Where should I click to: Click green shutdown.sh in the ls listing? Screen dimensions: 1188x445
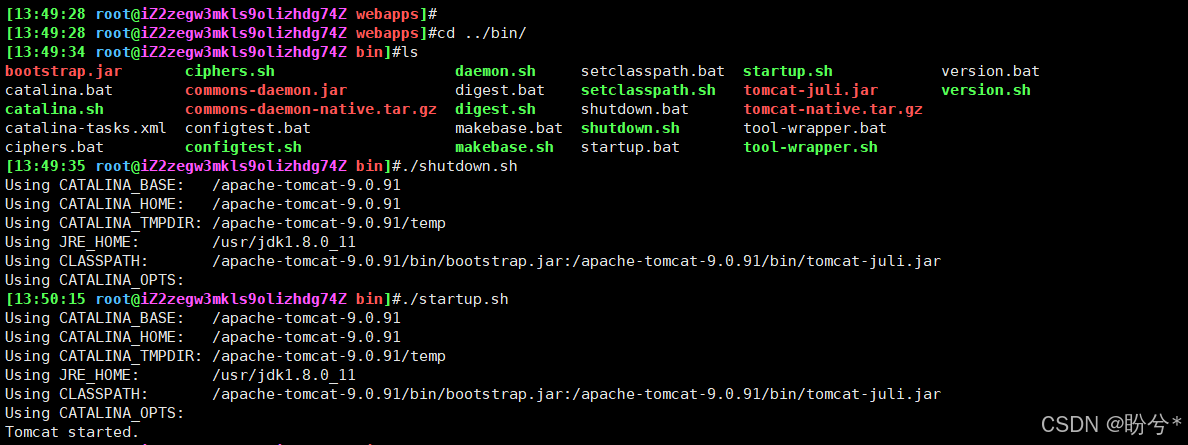(x=630, y=128)
